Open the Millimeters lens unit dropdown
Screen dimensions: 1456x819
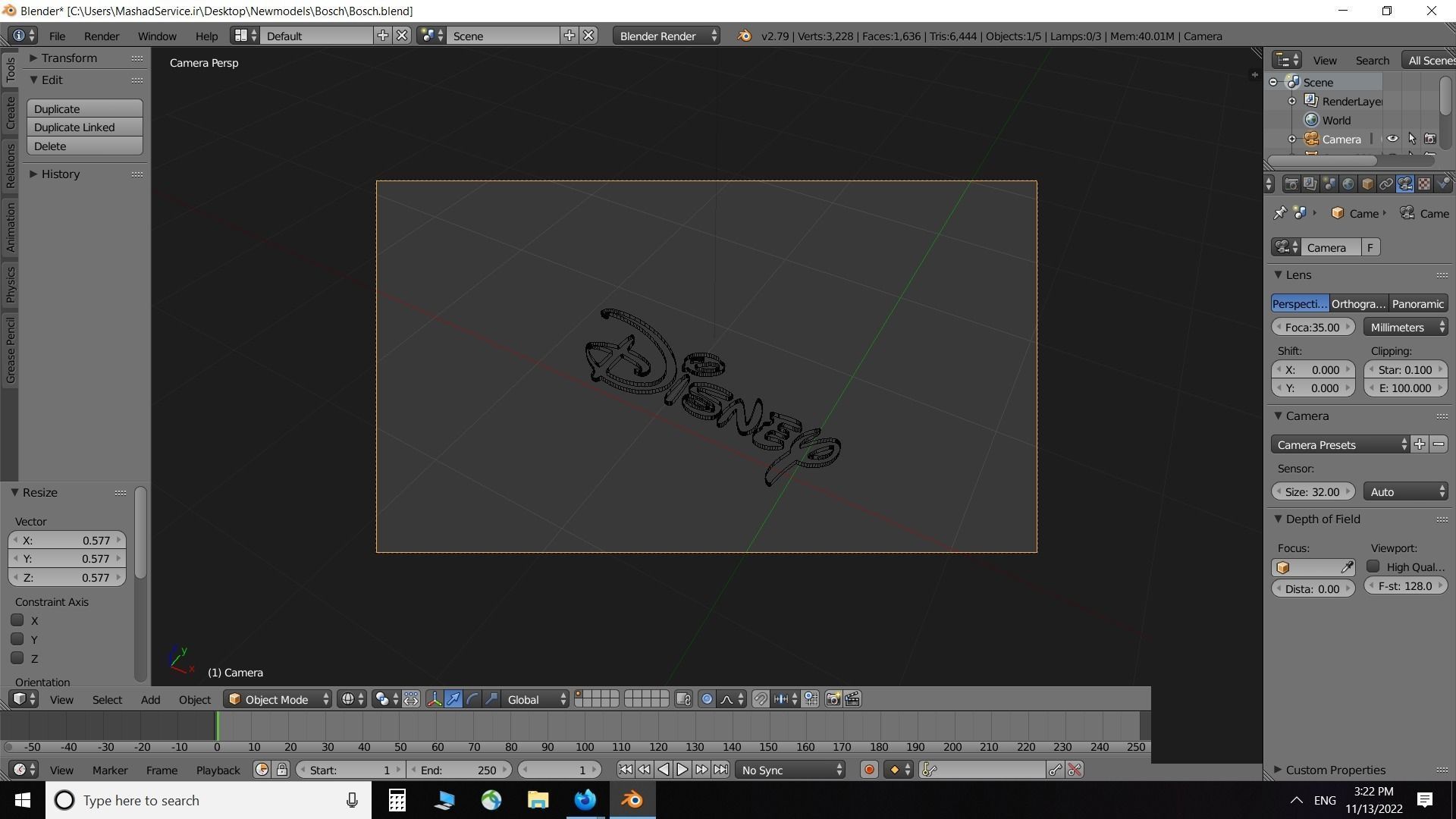pyautogui.click(x=1406, y=327)
